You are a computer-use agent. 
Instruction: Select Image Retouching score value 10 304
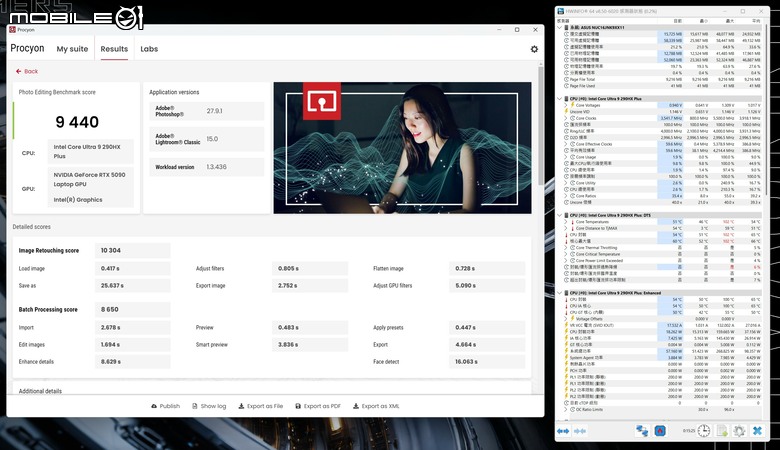pyautogui.click(x=111, y=251)
